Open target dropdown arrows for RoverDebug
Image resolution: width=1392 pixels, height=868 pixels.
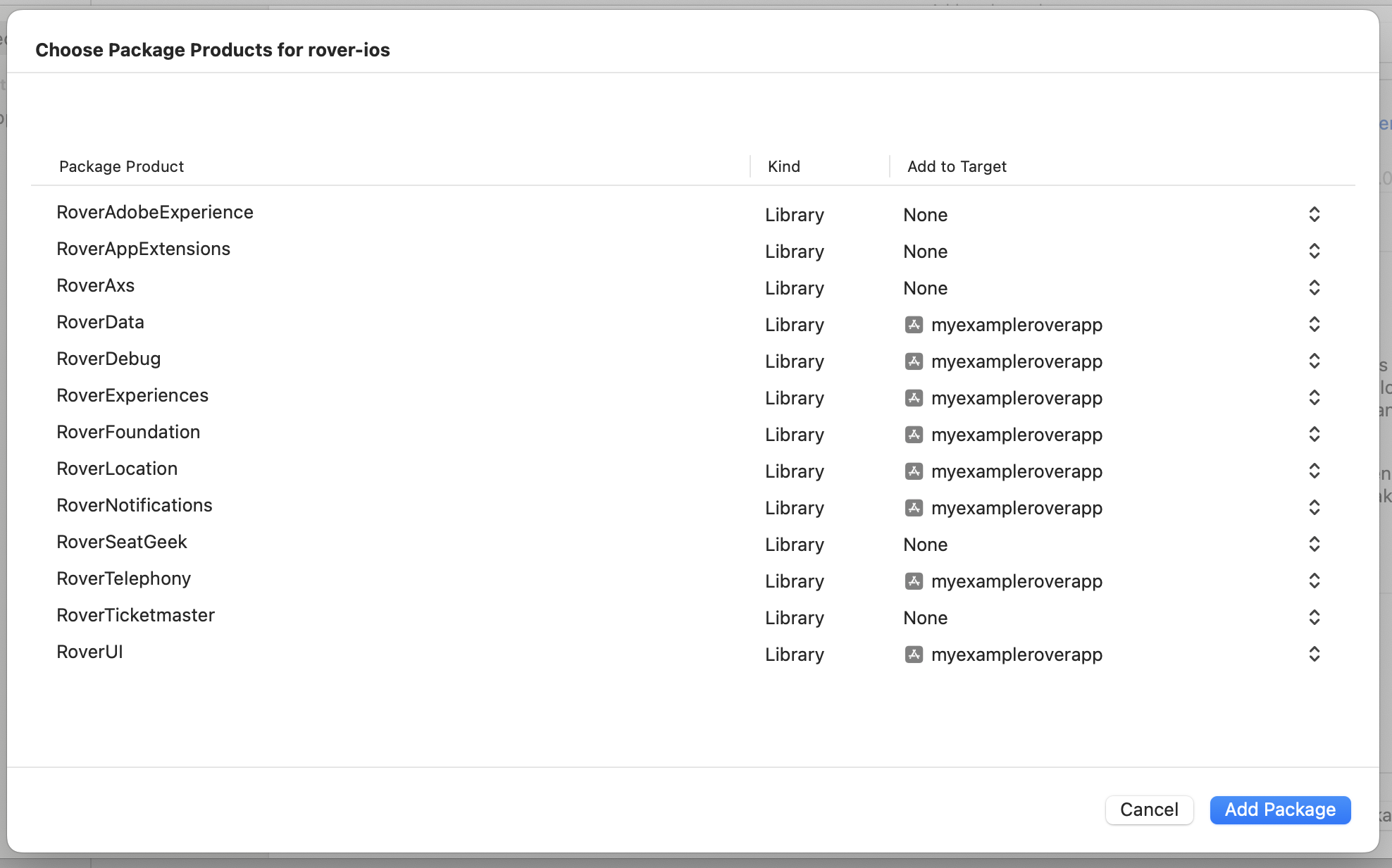coord(1314,361)
